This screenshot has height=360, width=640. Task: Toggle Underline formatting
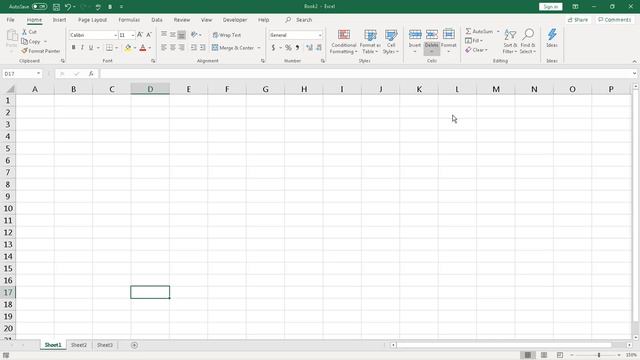[x=91, y=48]
